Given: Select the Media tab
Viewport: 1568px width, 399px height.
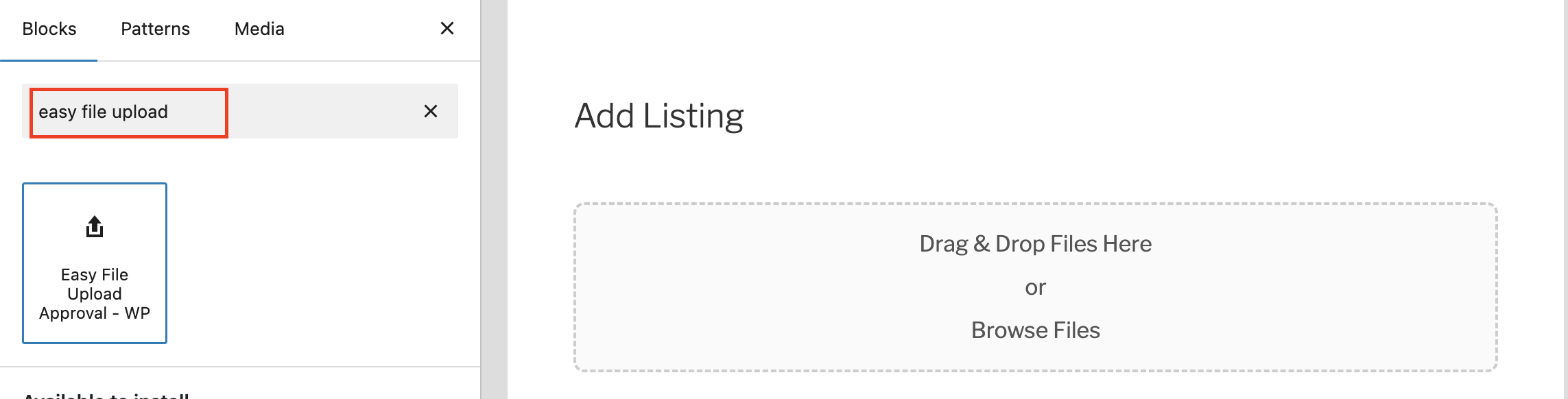Looking at the screenshot, I should point(259,29).
